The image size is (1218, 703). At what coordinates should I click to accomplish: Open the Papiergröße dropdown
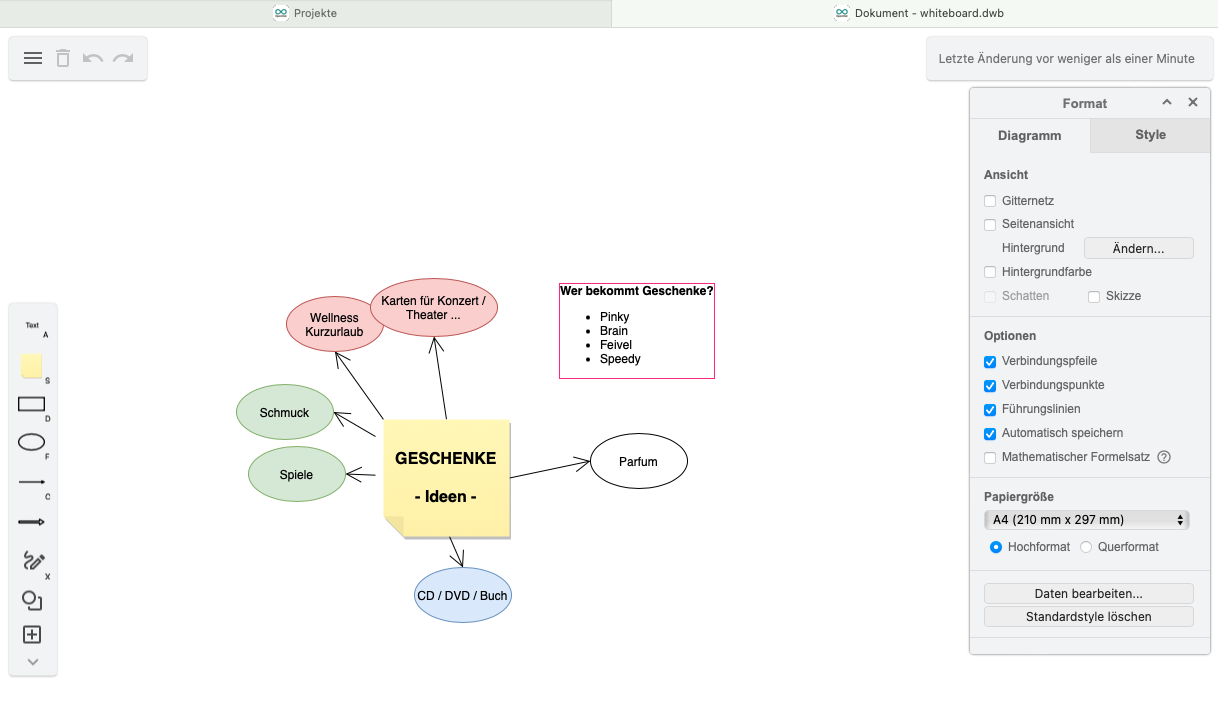coord(1086,520)
